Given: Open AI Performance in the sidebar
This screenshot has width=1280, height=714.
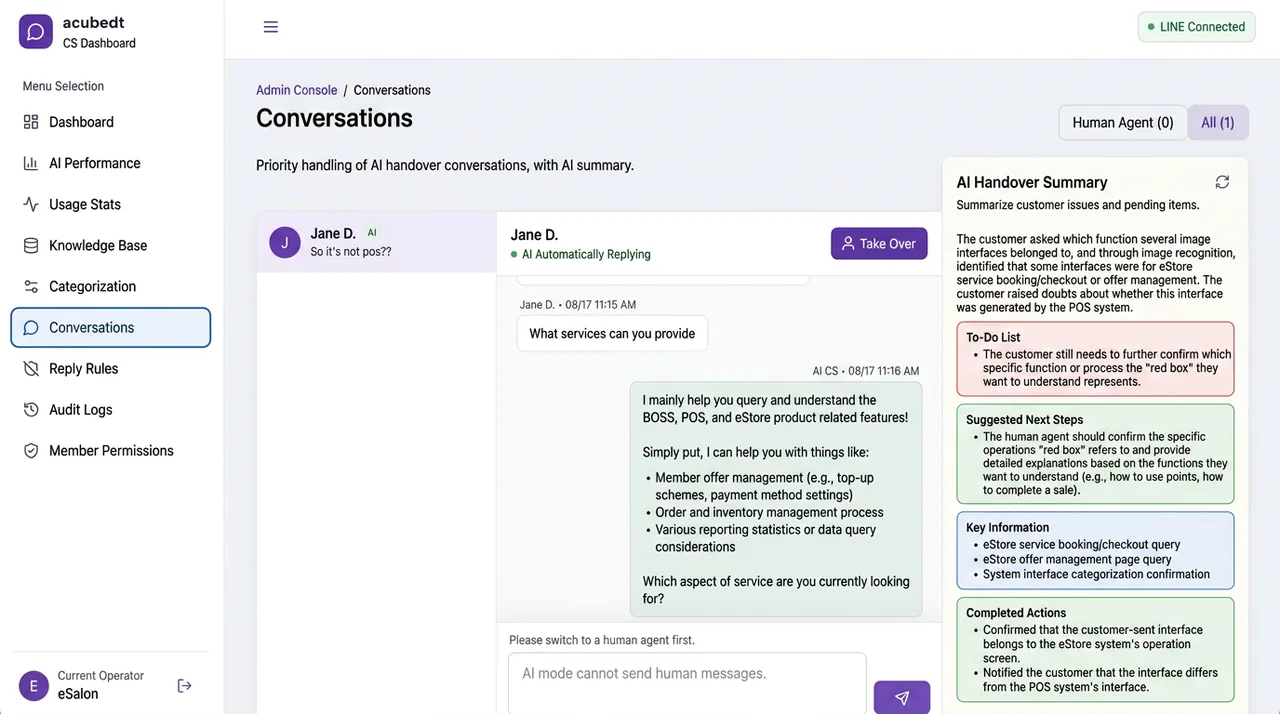Looking at the screenshot, I should coord(110,163).
